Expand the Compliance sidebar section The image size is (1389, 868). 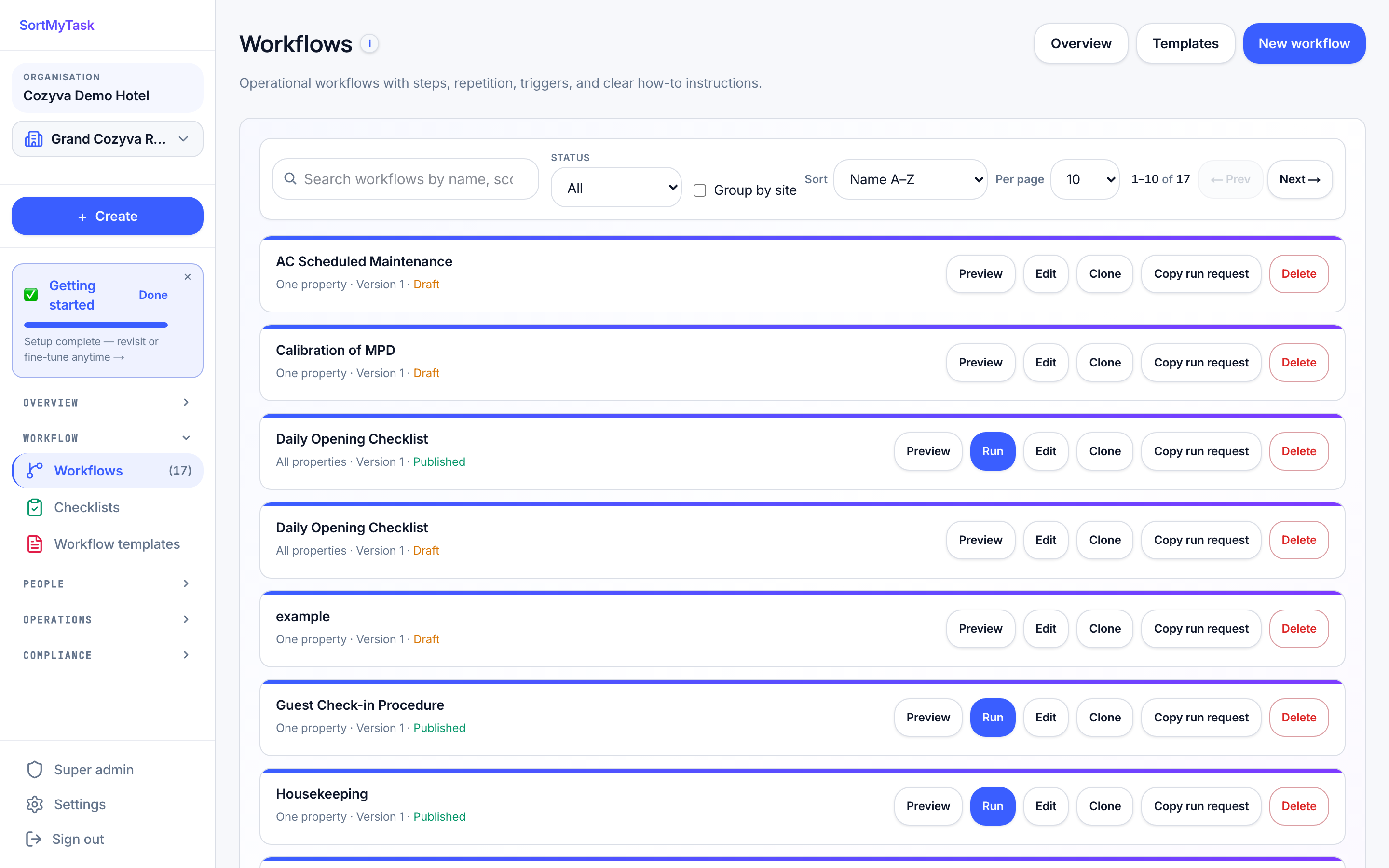pos(108,655)
